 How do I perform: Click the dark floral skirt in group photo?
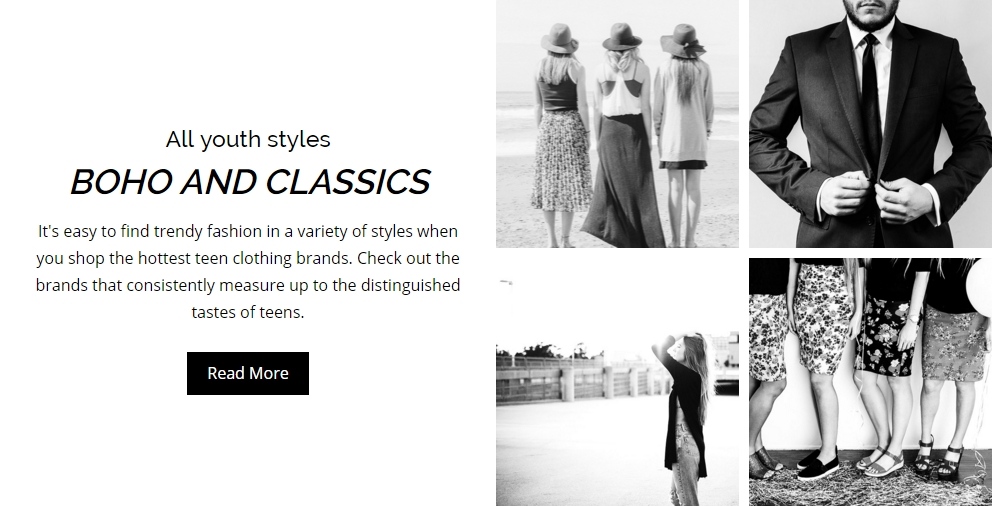coord(884,335)
